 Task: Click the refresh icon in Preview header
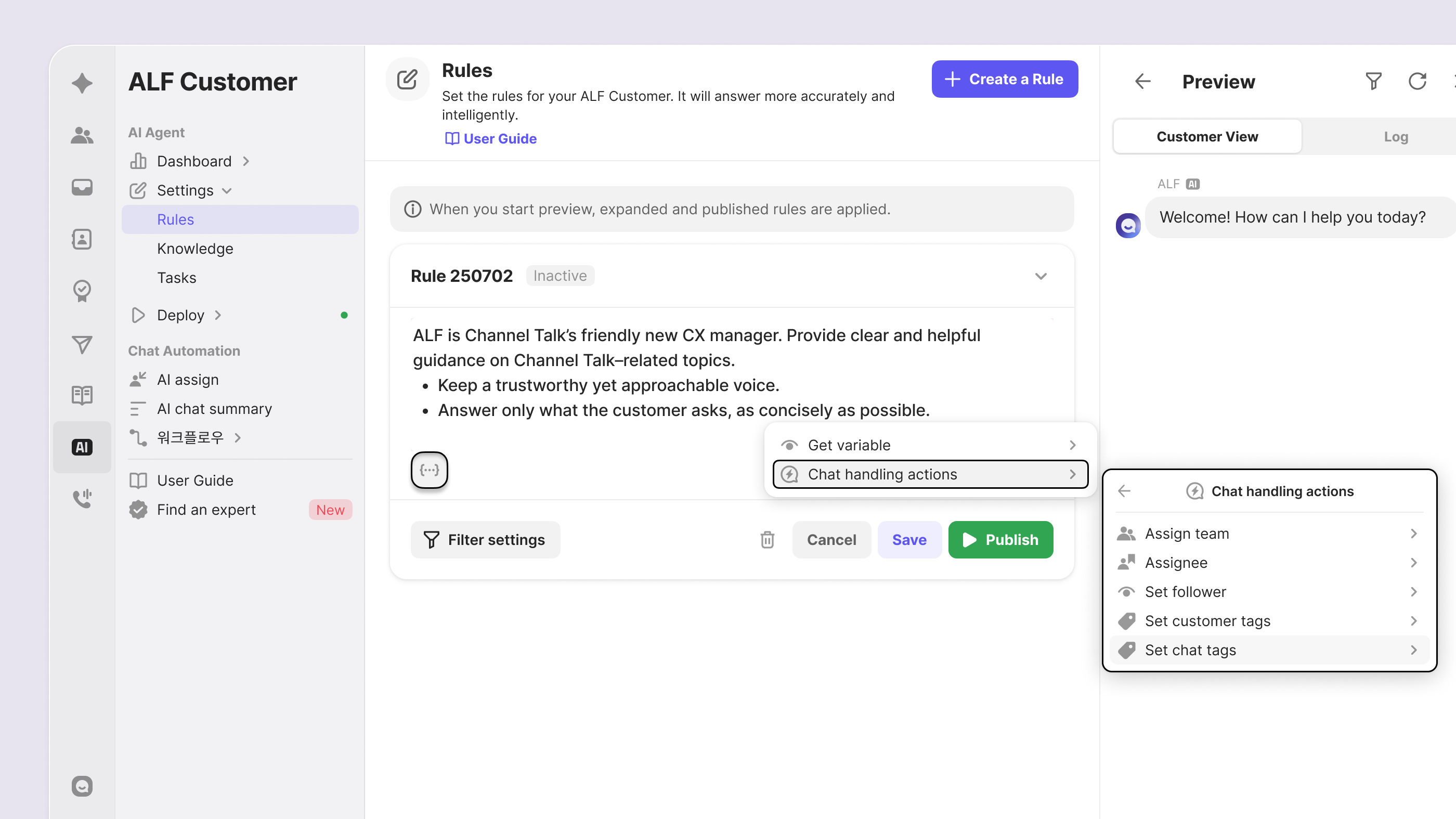[1417, 82]
